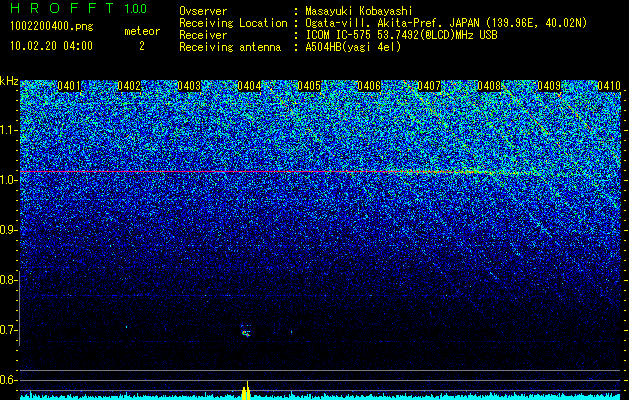The image size is (629, 400).
Task: Click the ICOM IC-575 receiver text
Action: (401, 35)
